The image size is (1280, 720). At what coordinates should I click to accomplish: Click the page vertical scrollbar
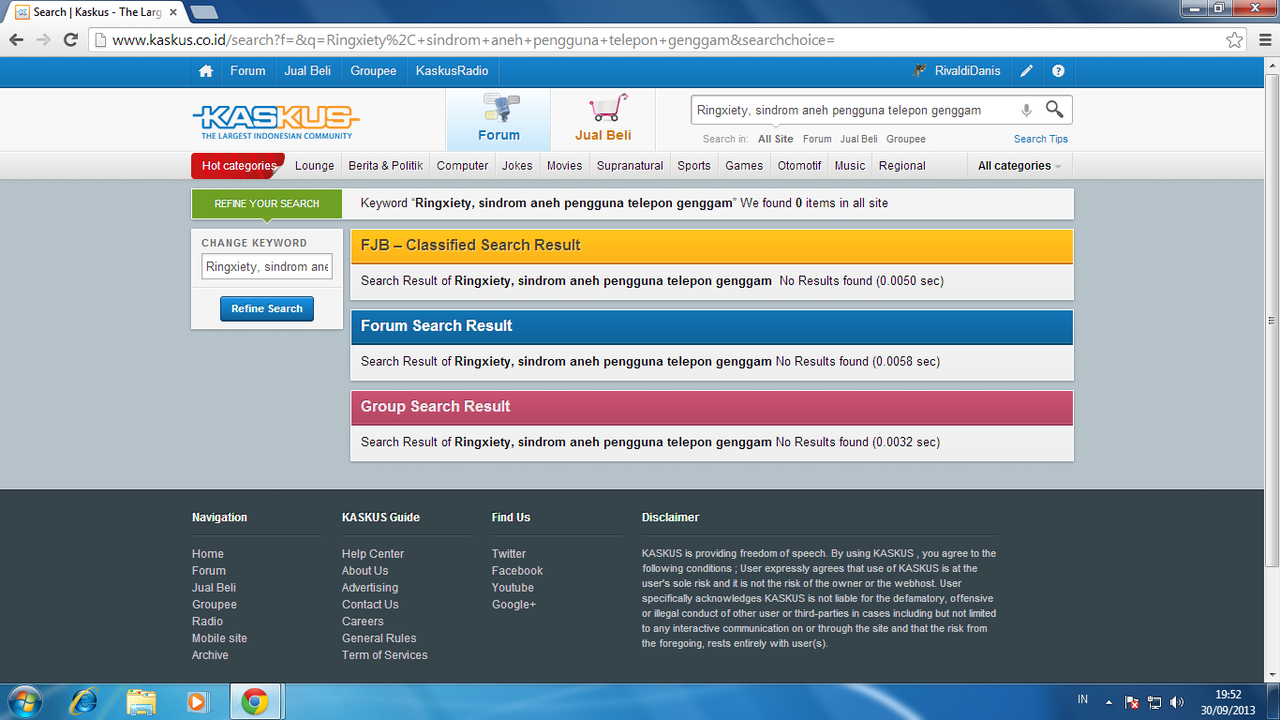coord(1271,320)
